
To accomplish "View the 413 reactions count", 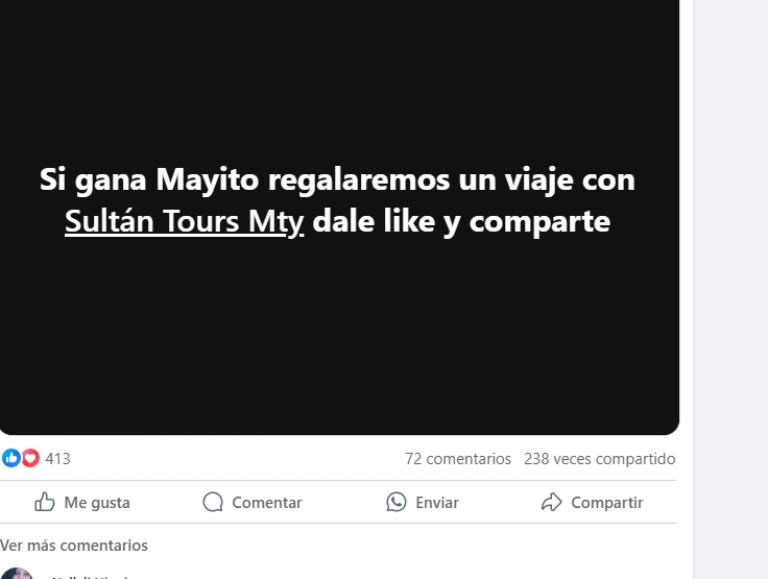I will point(58,459).
